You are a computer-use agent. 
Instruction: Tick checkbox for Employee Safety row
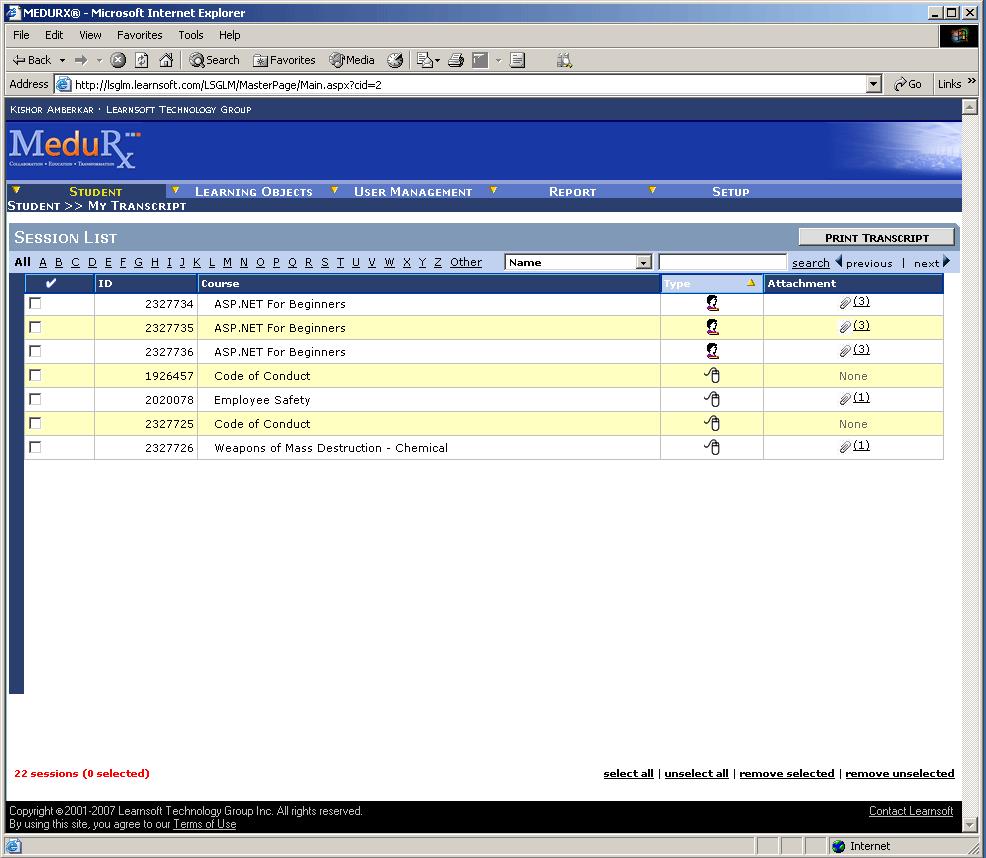click(x=36, y=399)
